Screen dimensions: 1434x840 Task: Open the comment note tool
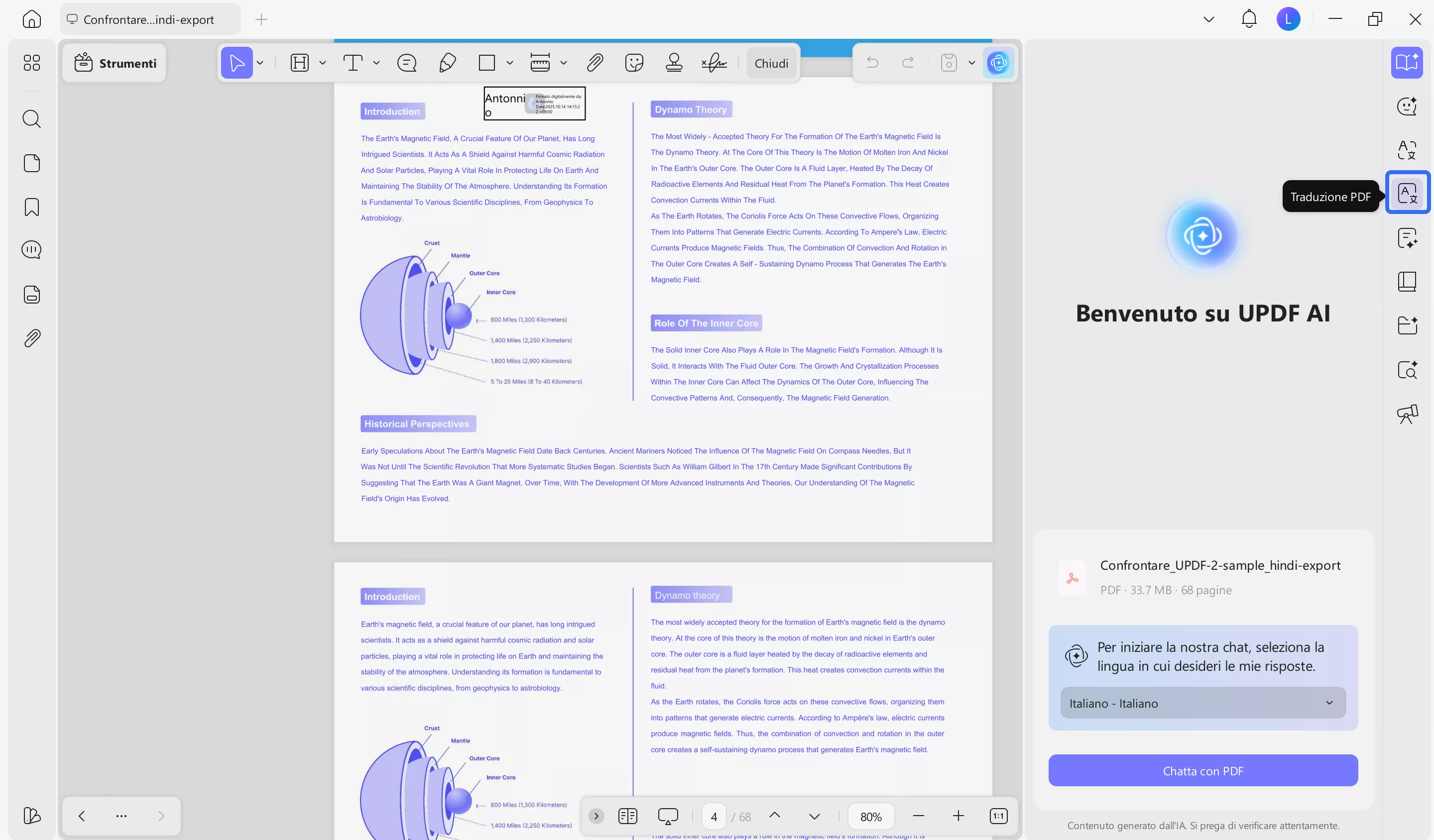point(407,63)
